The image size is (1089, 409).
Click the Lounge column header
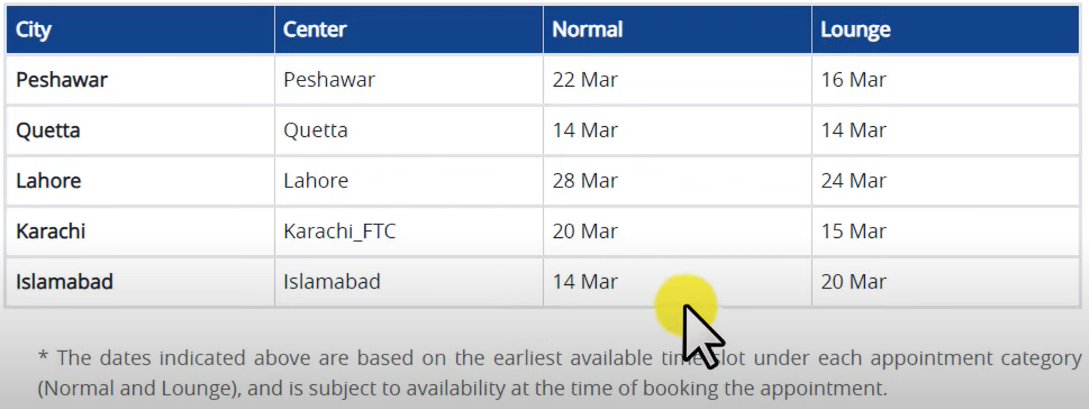click(x=945, y=30)
